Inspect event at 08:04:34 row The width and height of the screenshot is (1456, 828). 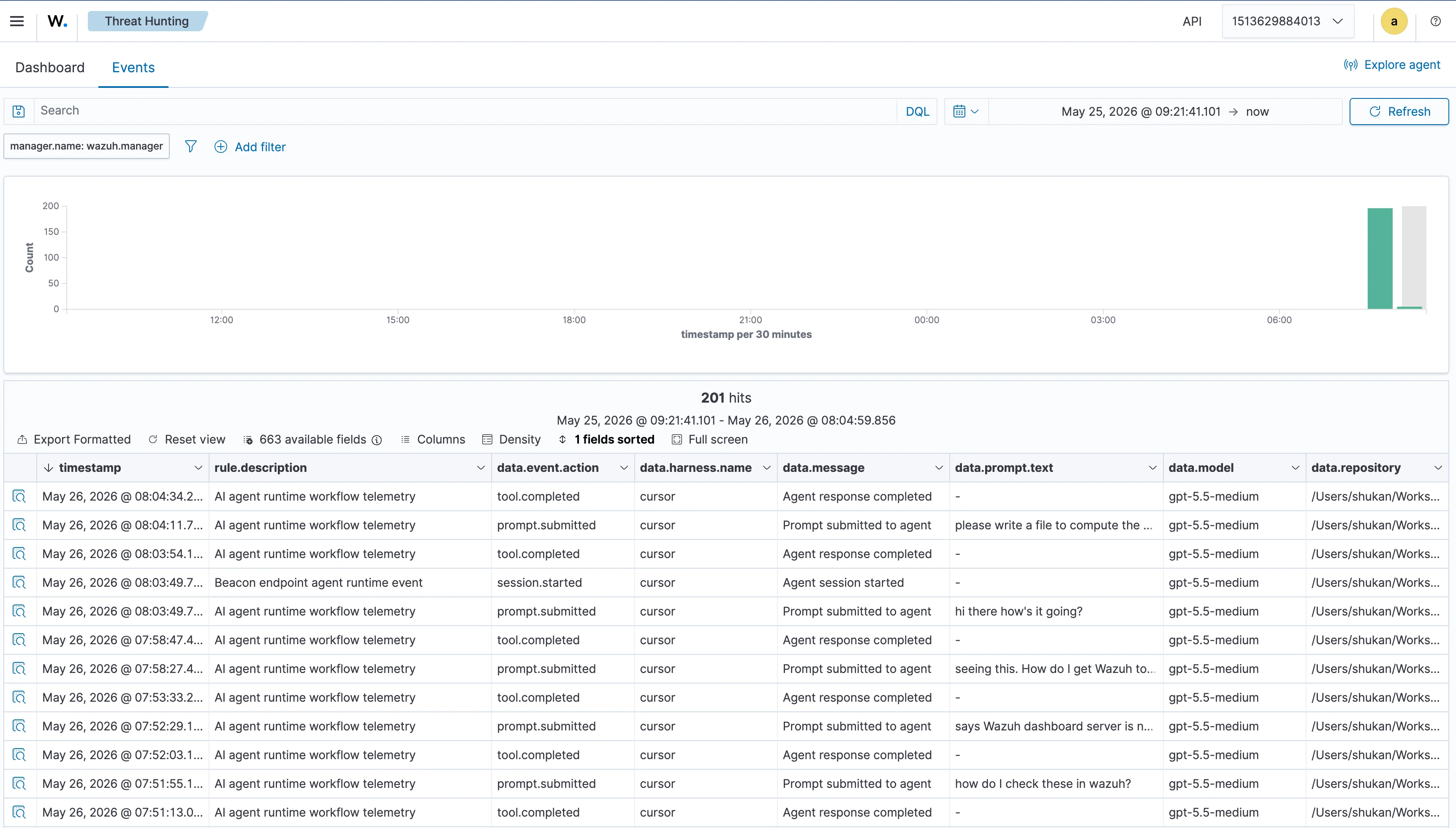pyautogui.click(x=19, y=496)
